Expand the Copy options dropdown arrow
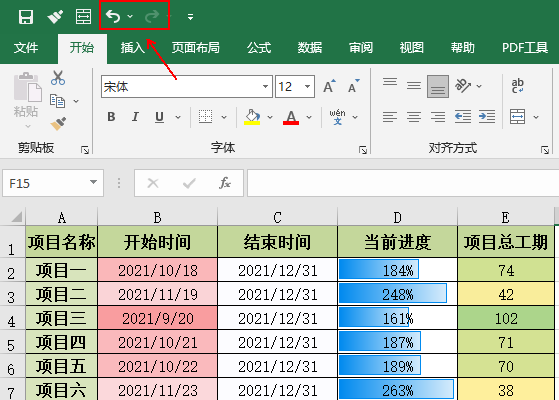The height and width of the screenshot is (400, 559). pos(76,101)
